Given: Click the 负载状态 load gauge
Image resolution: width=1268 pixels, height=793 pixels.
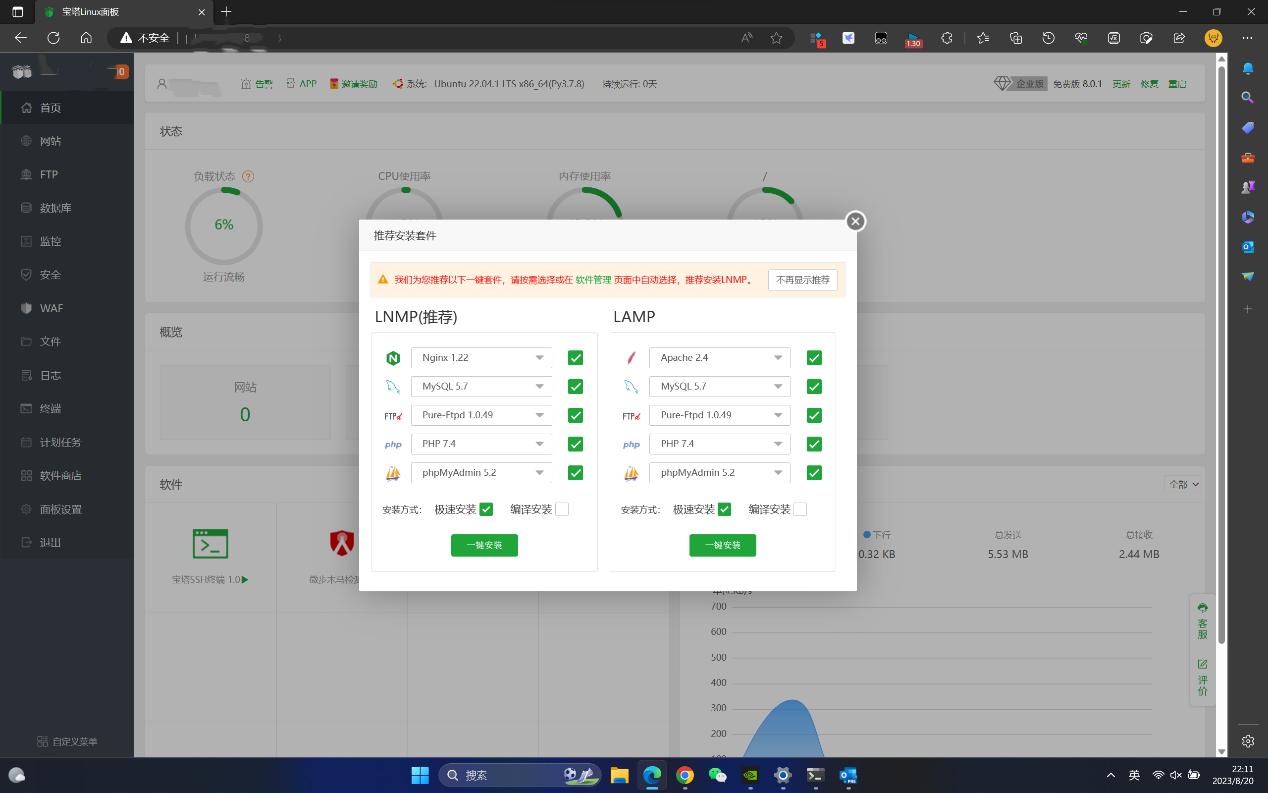Looking at the screenshot, I should pos(223,225).
